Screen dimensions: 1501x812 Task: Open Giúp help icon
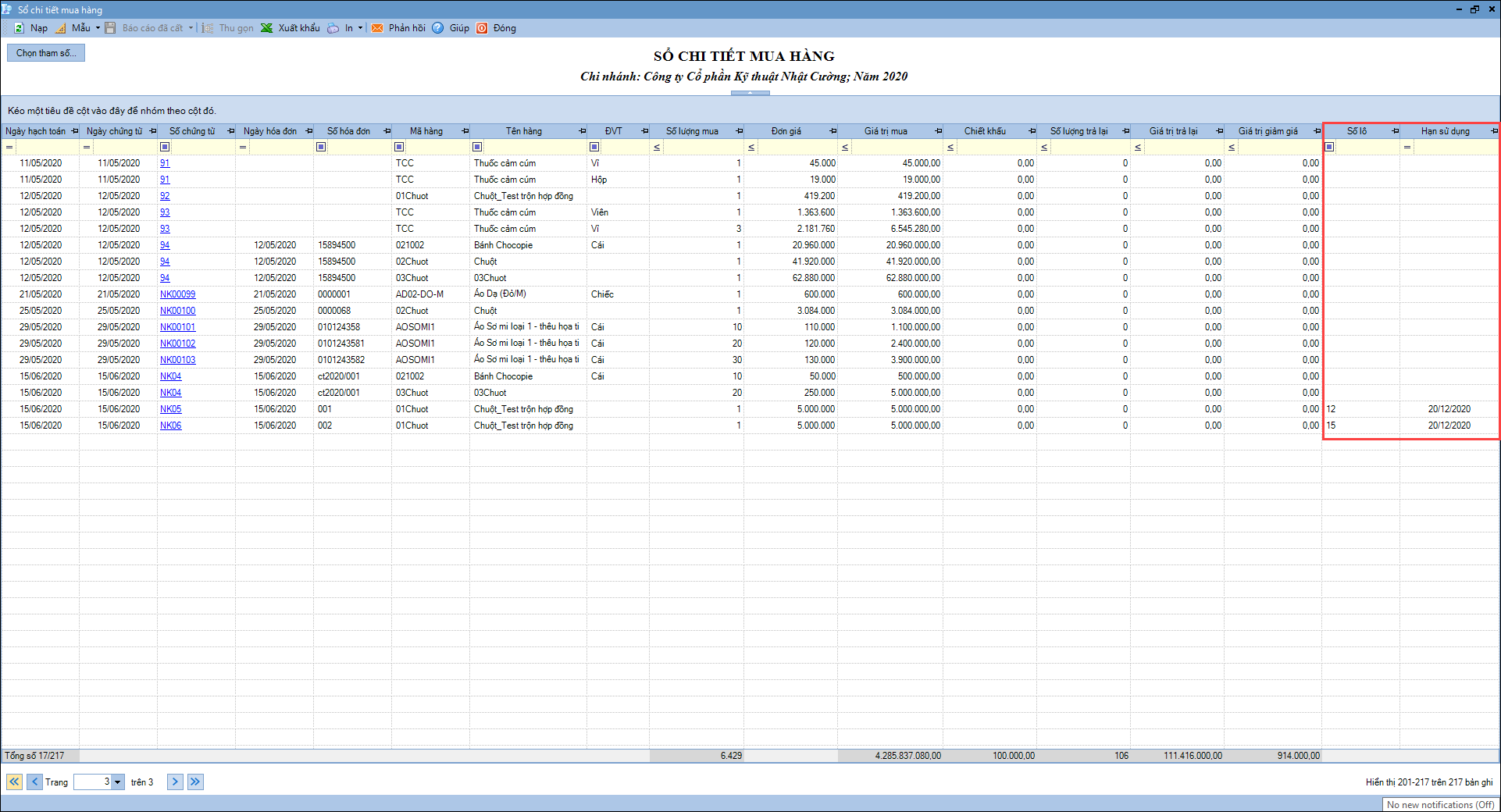click(438, 28)
